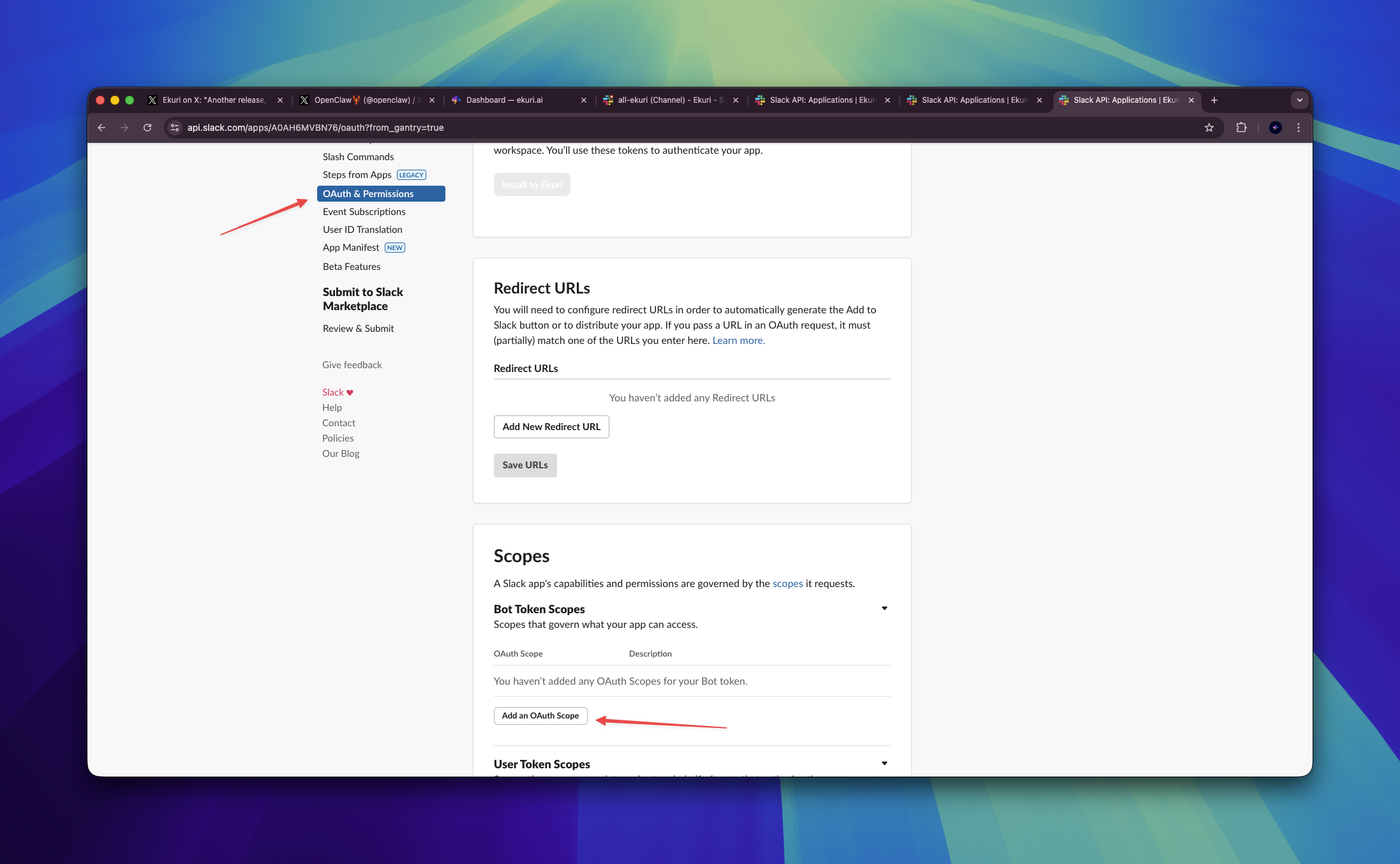Open the scopes documentation link

[787, 583]
